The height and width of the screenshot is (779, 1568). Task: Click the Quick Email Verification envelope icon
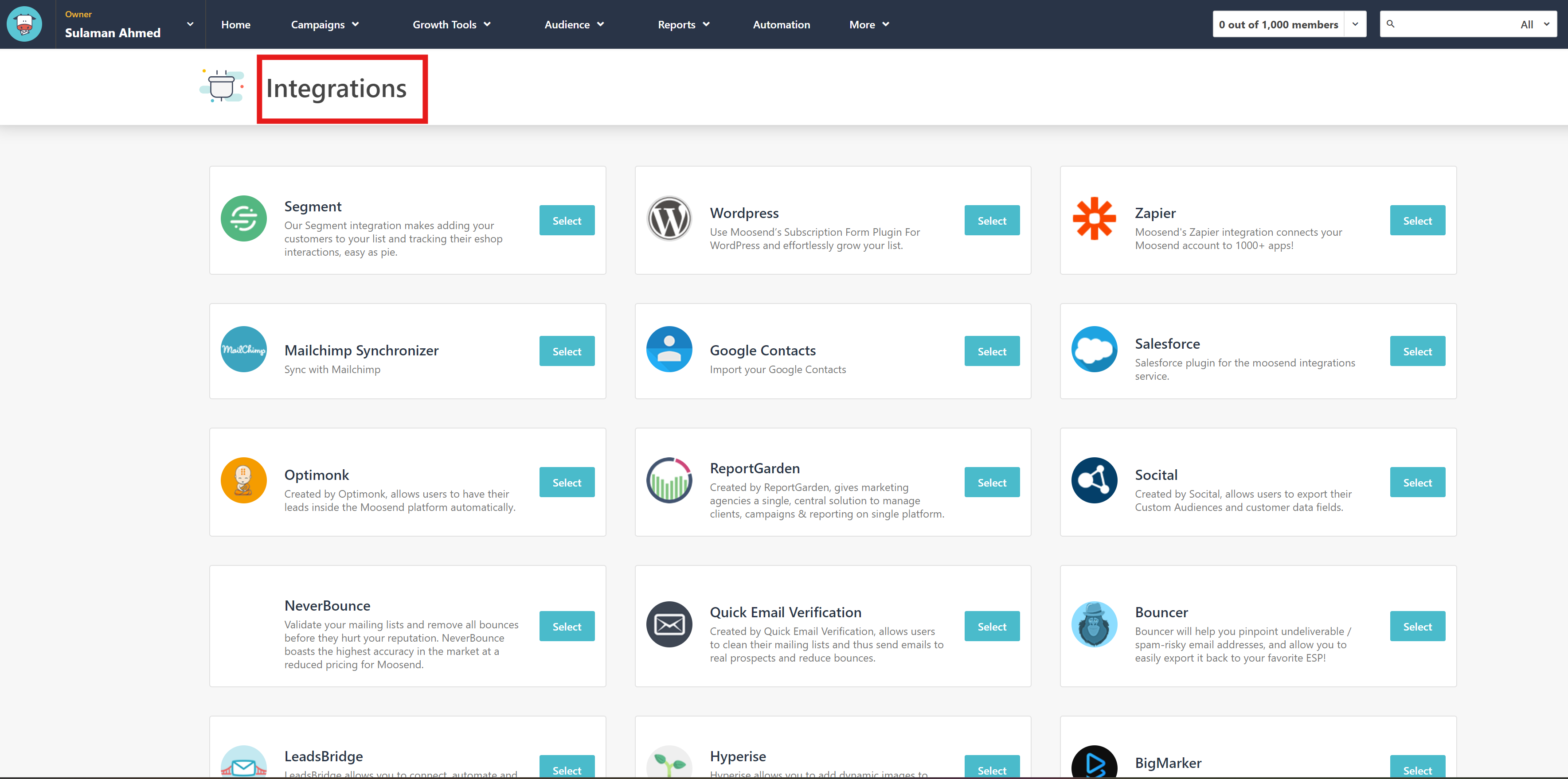(669, 624)
